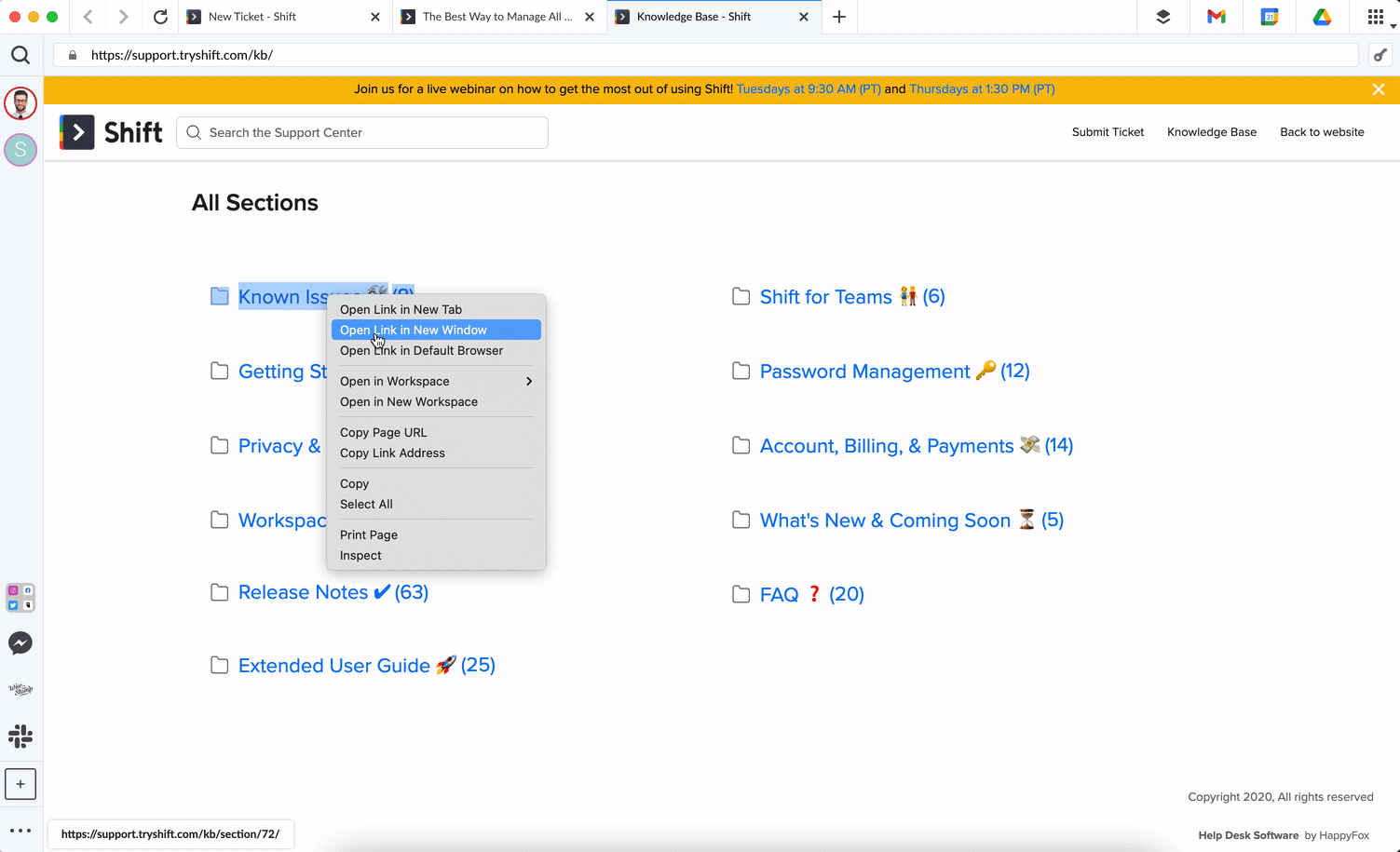Choose Open Link in New Window
Image resolution: width=1400 pixels, height=852 pixels.
(x=436, y=330)
